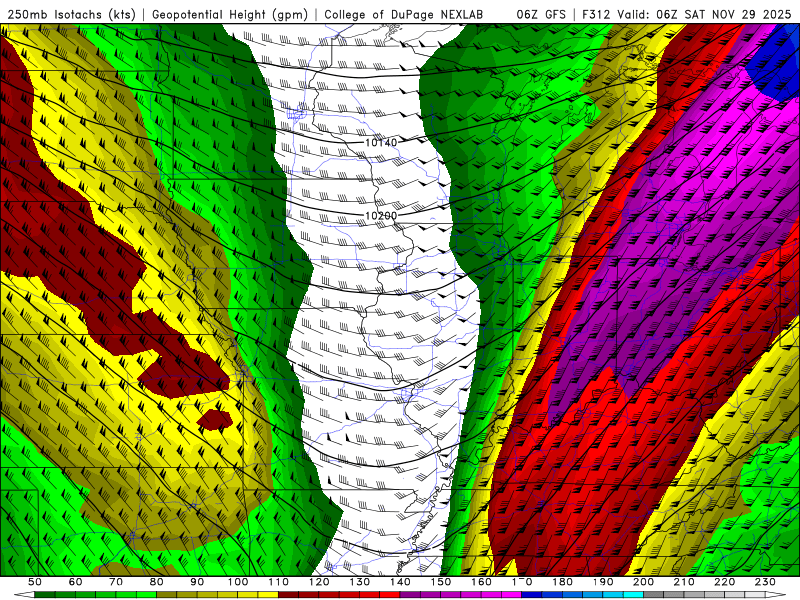This screenshot has width=800, height=600.
Task: Click the 90 value on the color scale
Action: [x=197, y=582]
